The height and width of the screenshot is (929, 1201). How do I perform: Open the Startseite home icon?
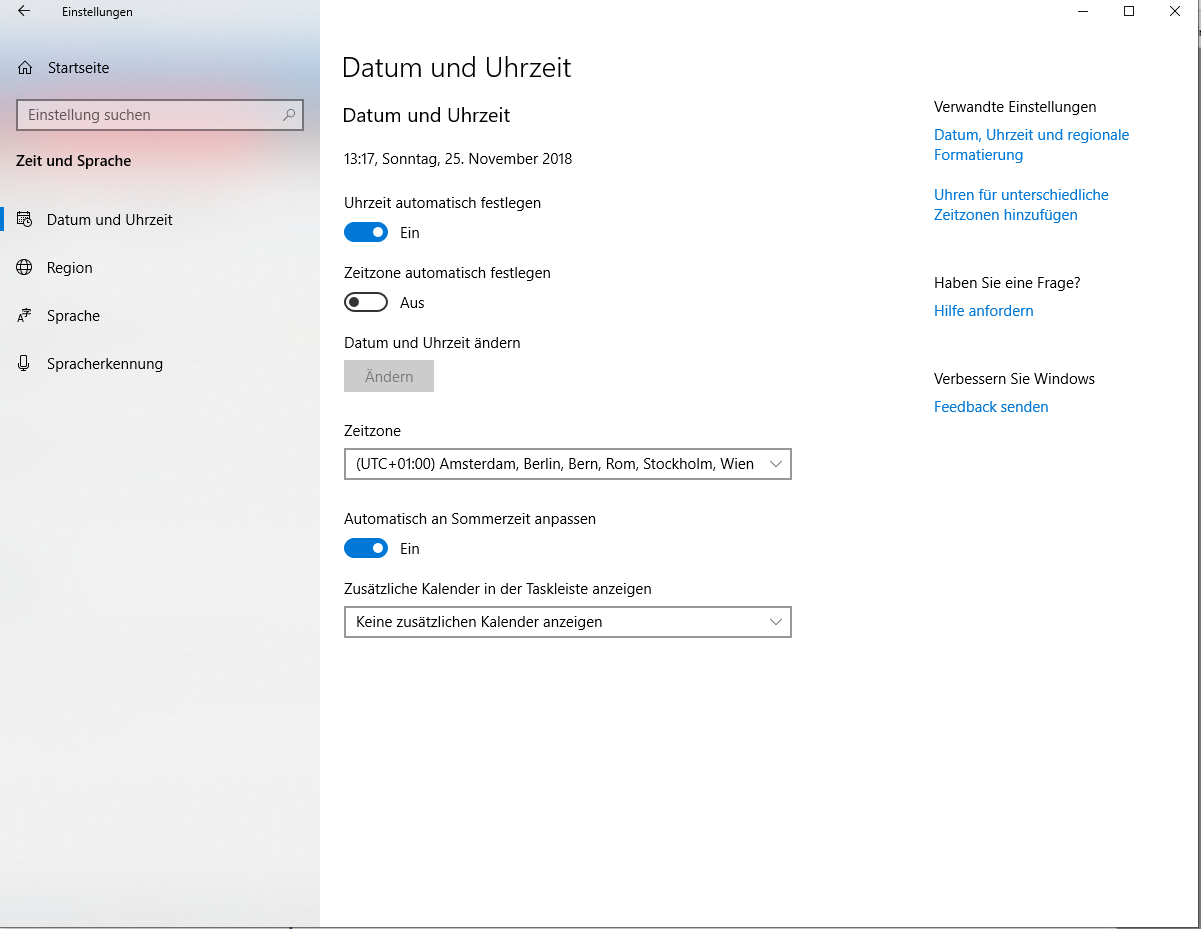pos(25,68)
